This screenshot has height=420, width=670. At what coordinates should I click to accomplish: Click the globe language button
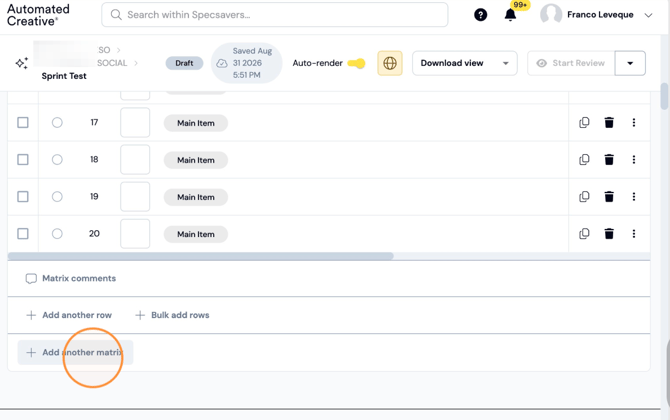(390, 63)
